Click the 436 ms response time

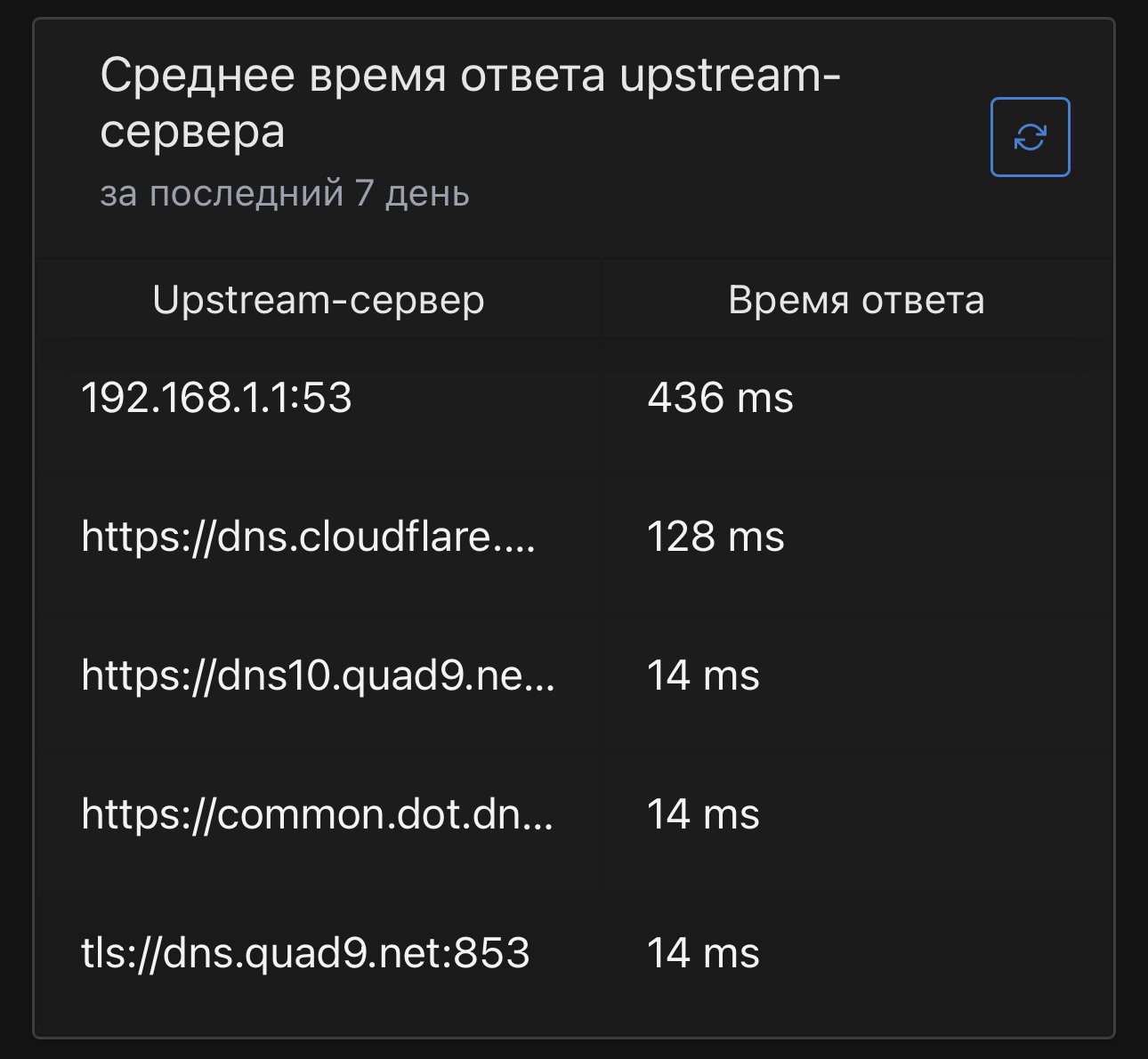pyautogui.click(x=720, y=398)
